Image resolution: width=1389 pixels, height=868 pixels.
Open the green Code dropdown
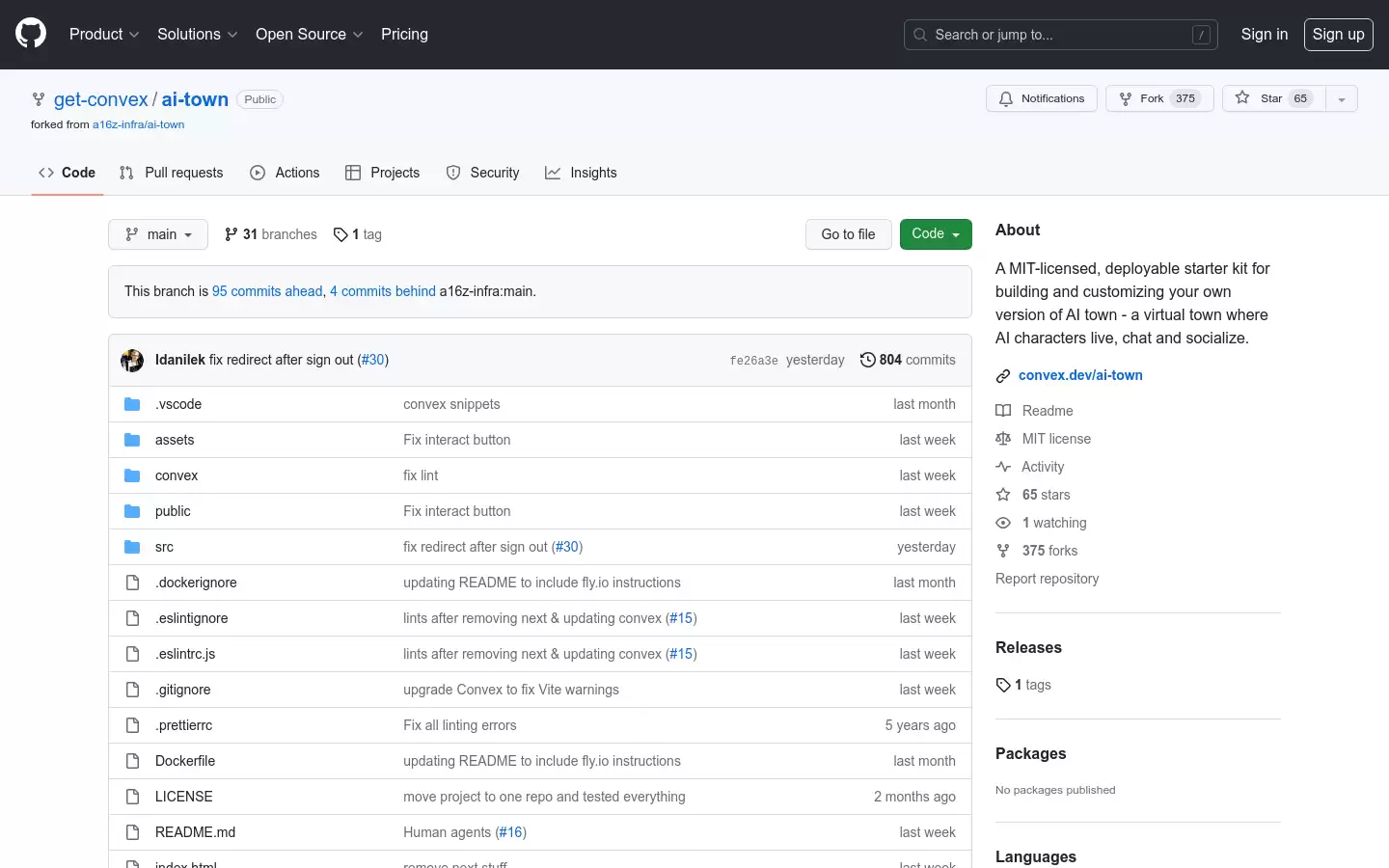(936, 234)
